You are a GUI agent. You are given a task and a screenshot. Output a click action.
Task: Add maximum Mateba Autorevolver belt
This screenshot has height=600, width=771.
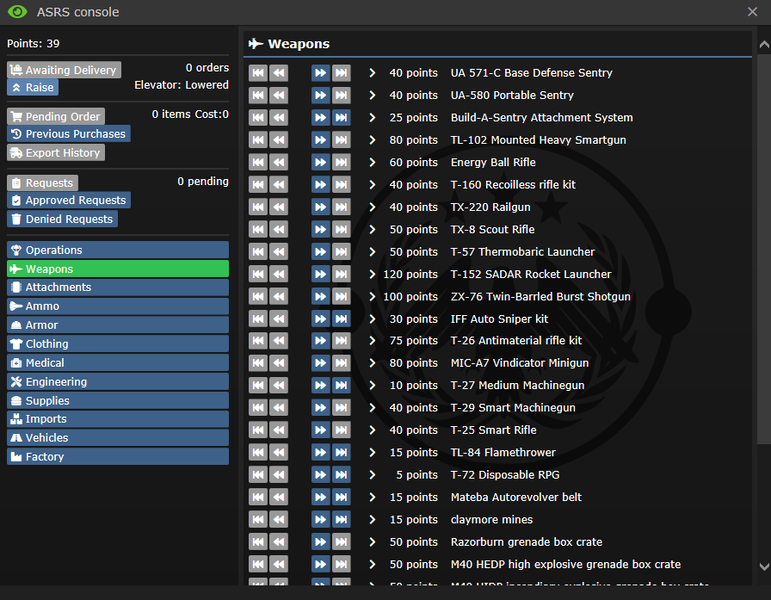(x=341, y=497)
